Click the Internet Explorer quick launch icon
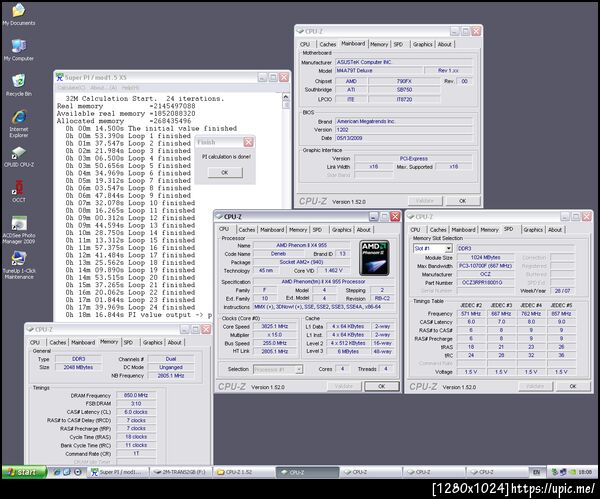This screenshot has height=499, width=600. click(57, 472)
